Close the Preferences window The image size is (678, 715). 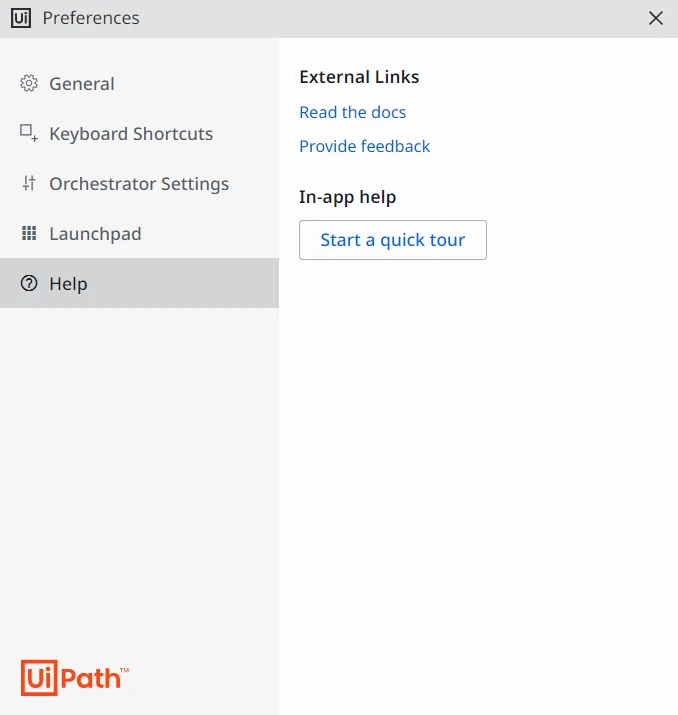click(656, 18)
